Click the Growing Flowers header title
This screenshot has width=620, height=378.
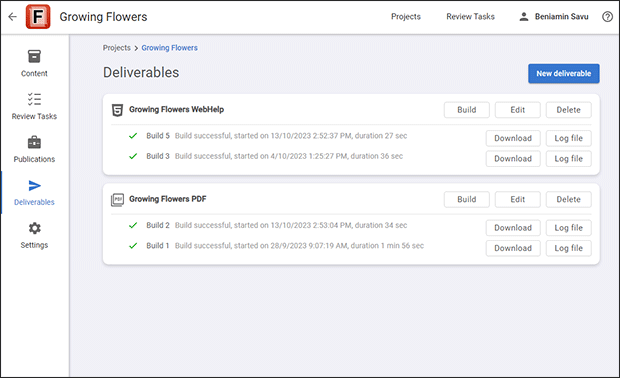(x=103, y=17)
